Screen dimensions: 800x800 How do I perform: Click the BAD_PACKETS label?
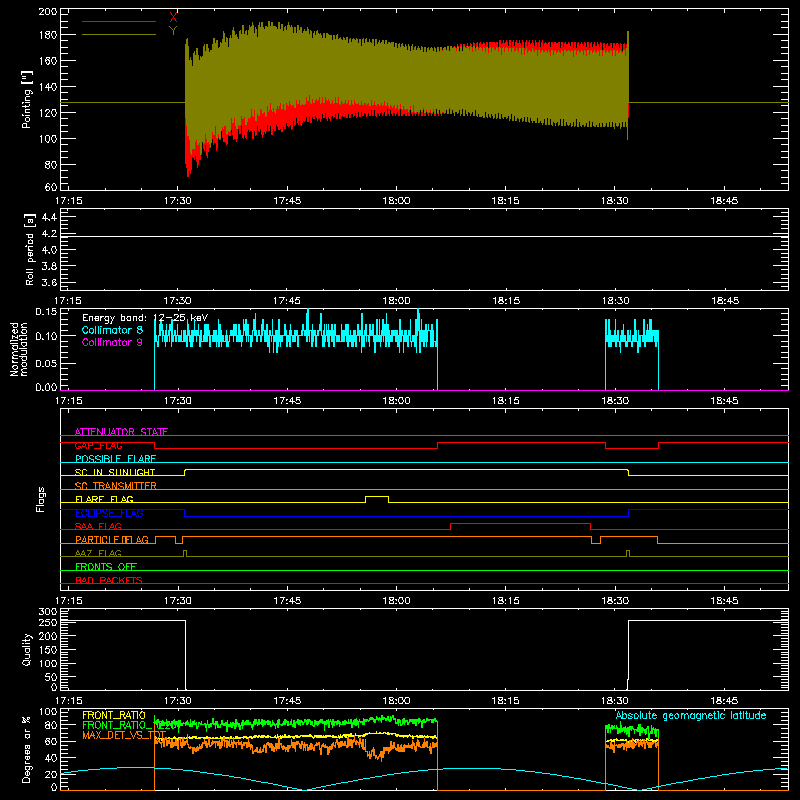109,581
